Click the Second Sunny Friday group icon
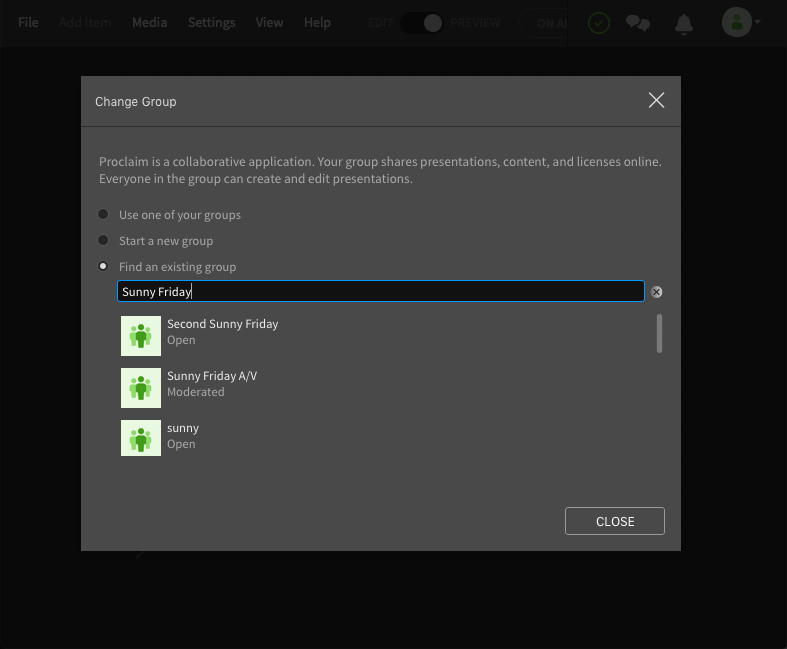This screenshot has width=787, height=649. point(141,336)
